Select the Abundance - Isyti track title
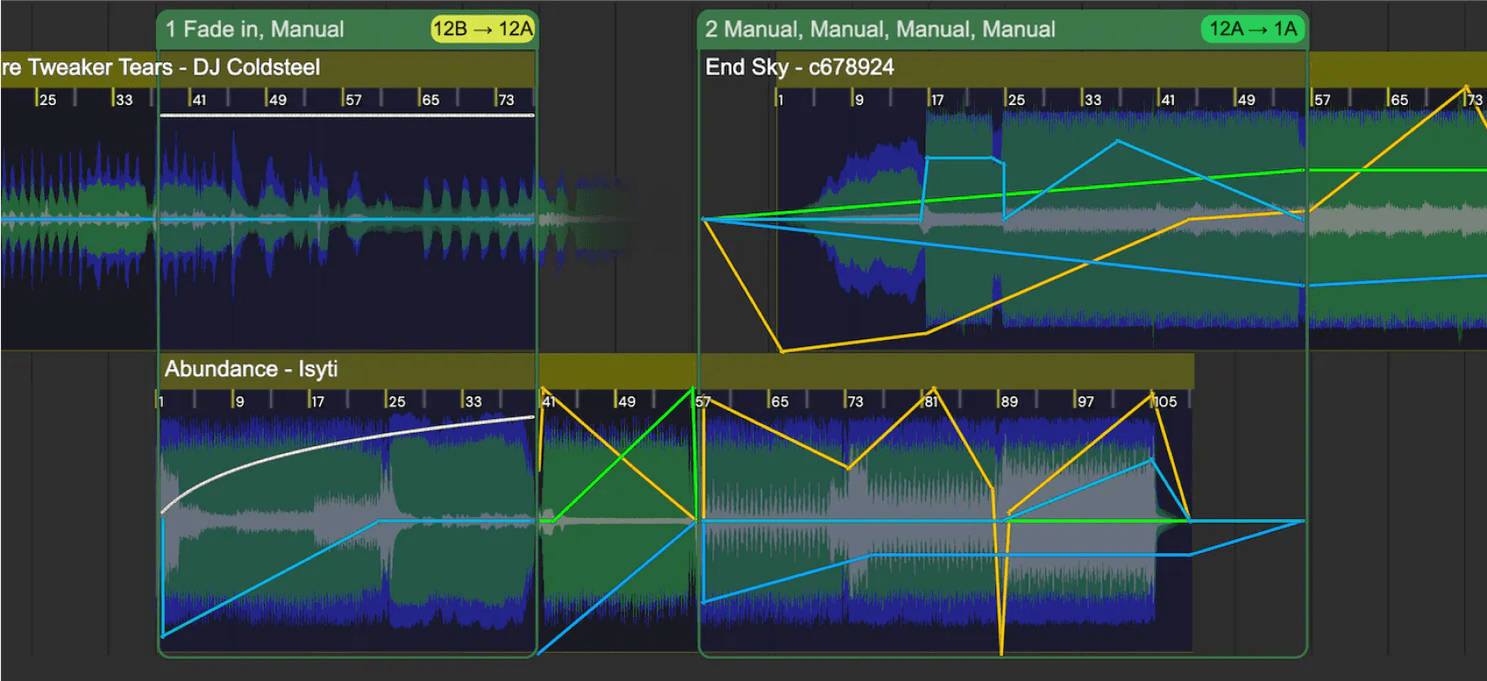The image size is (1487, 681). (251, 370)
